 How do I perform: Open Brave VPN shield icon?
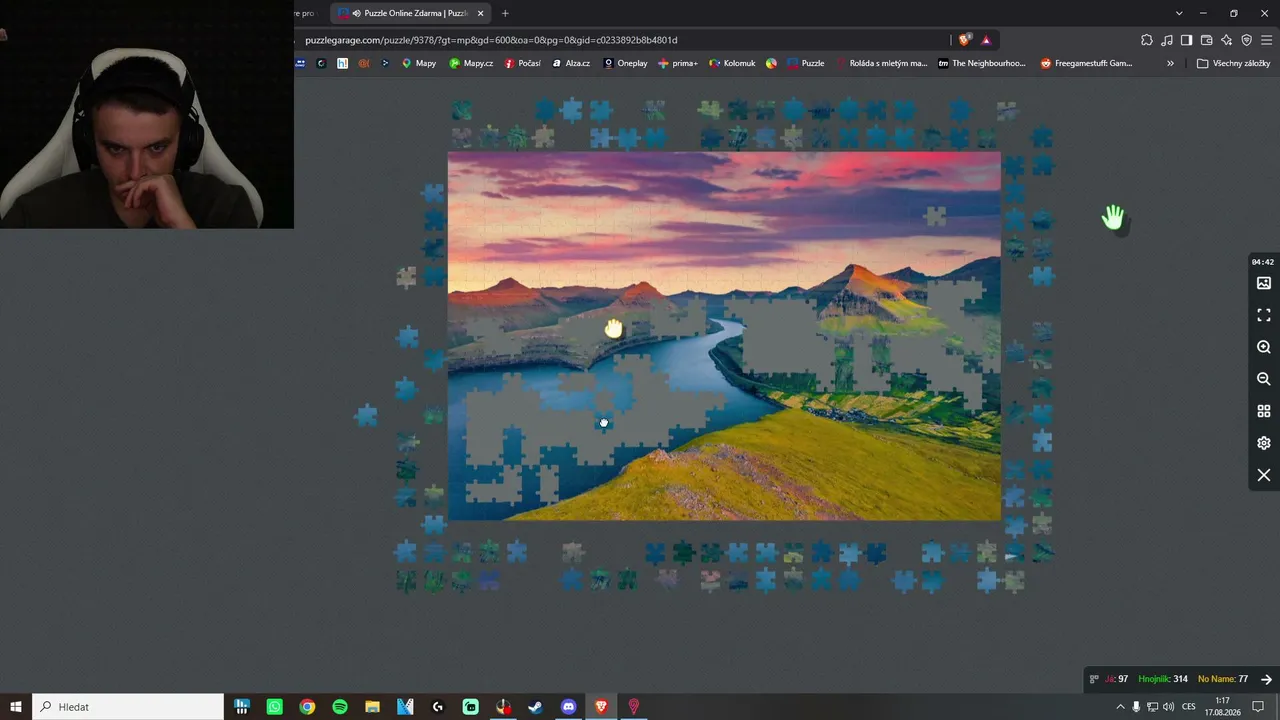[x=1246, y=40]
